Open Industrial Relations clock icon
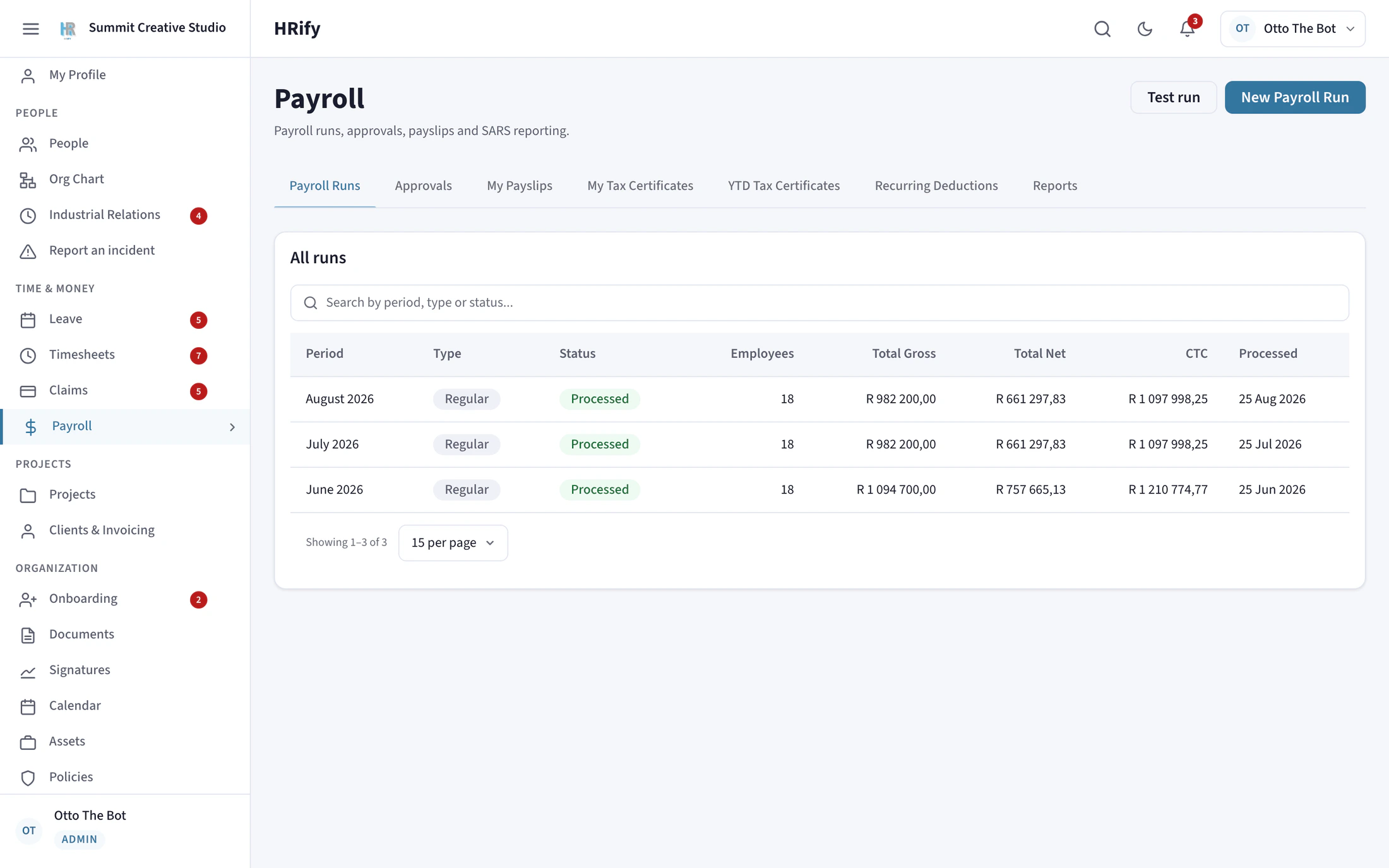Viewport: 1389px width, 868px height. (x=28, y=215)
